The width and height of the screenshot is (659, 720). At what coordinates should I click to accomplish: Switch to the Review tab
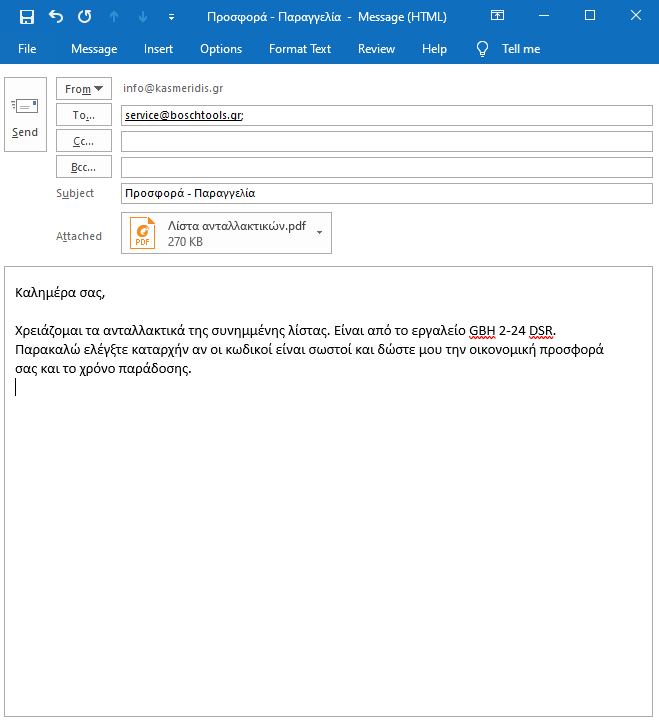point(376,49)
